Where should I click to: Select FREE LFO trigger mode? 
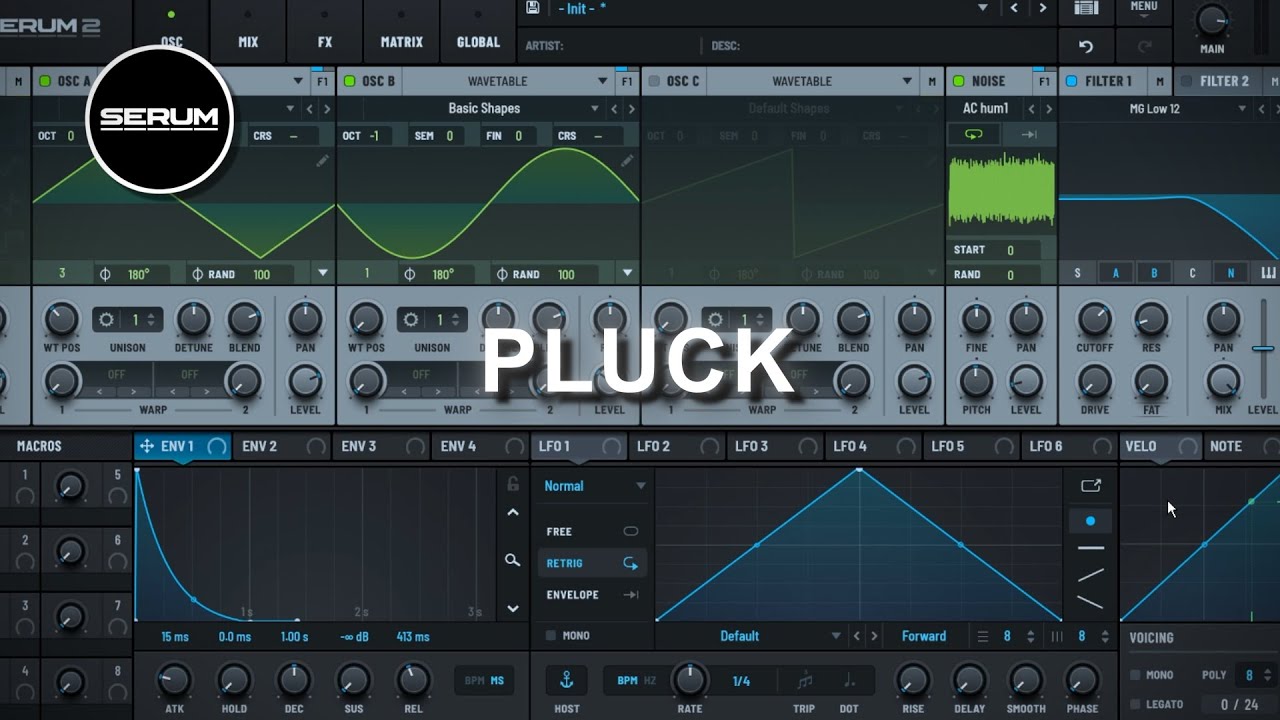tap(592, 531)
